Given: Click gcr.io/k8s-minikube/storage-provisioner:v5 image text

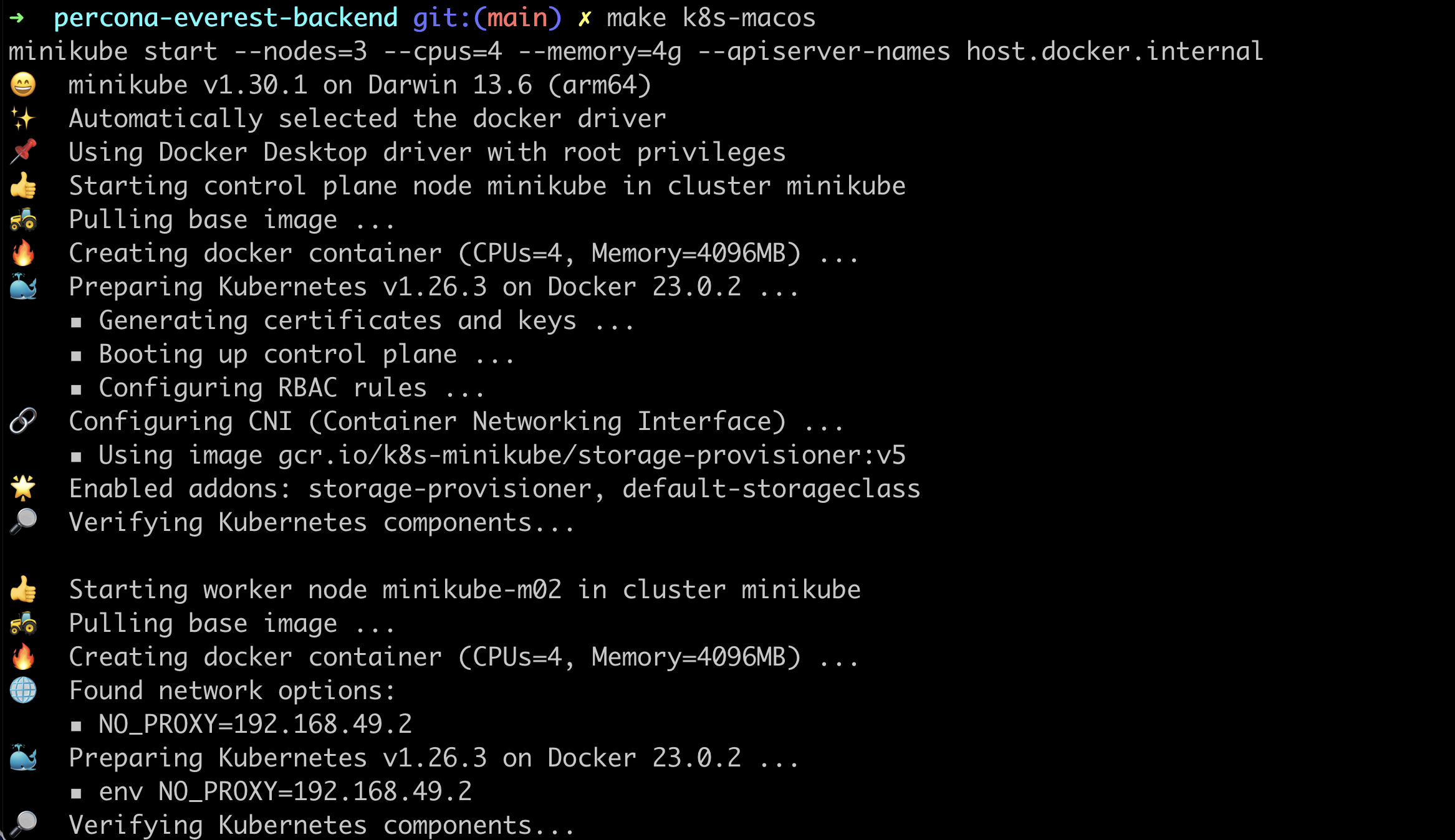Looking at the screenshot, I should [x=592, y=455].
